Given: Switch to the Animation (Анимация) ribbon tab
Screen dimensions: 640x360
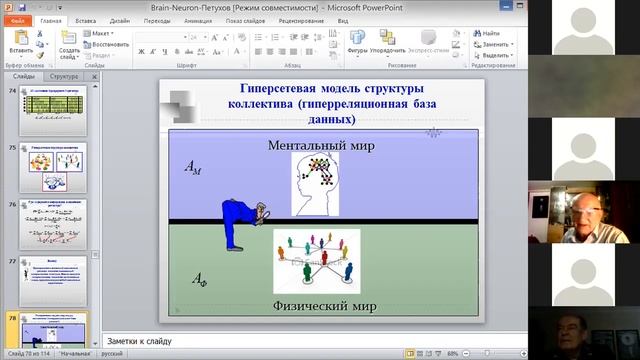Looking at the screenshot, I should pos(198,21).
